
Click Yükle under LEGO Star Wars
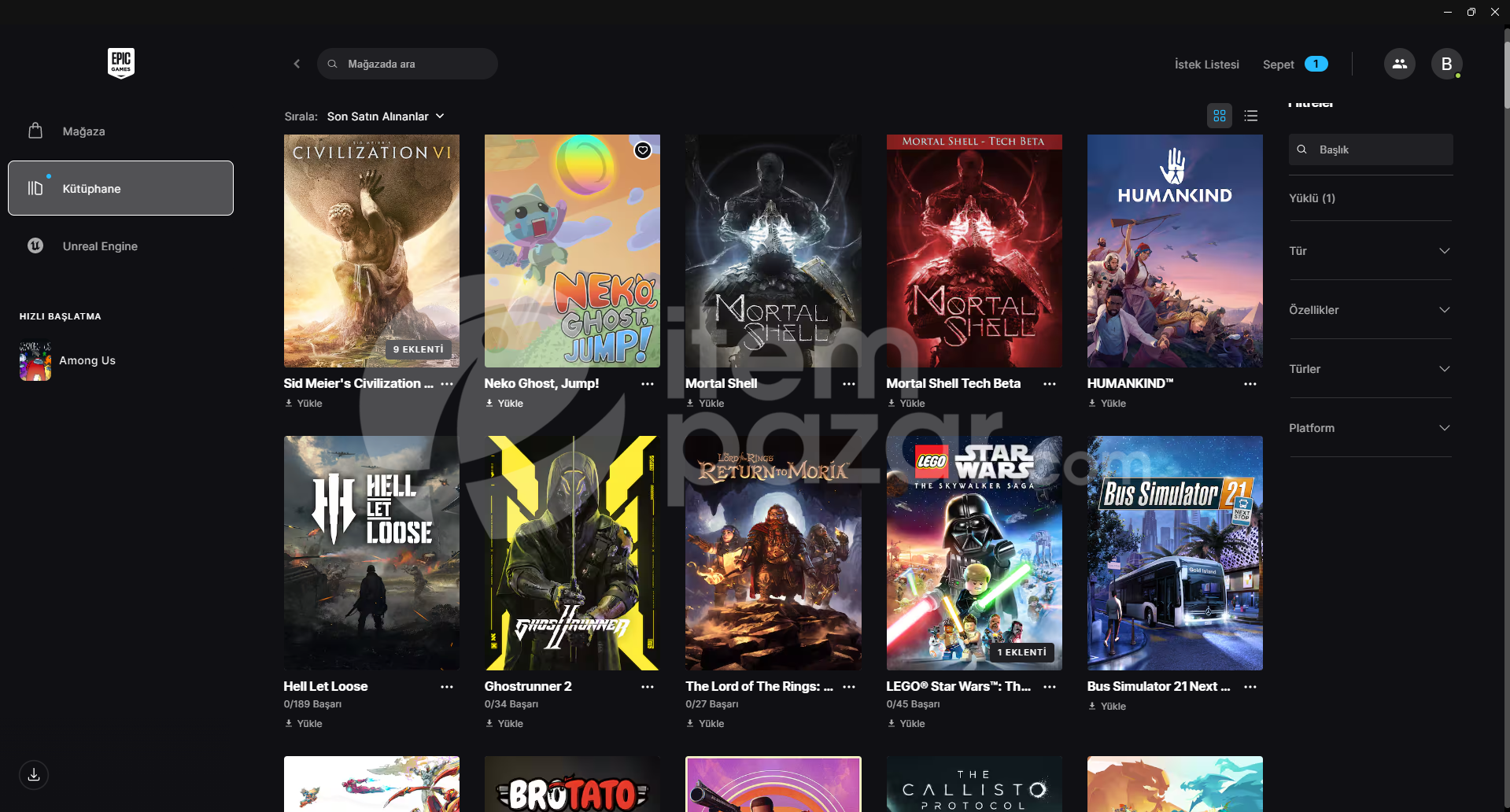pyautogui.click(x=906, y=724)
